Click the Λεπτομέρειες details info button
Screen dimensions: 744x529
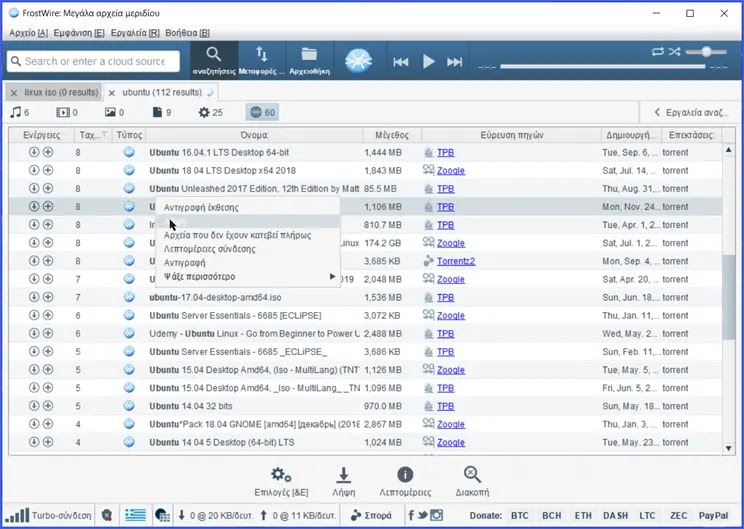point(405,482)
